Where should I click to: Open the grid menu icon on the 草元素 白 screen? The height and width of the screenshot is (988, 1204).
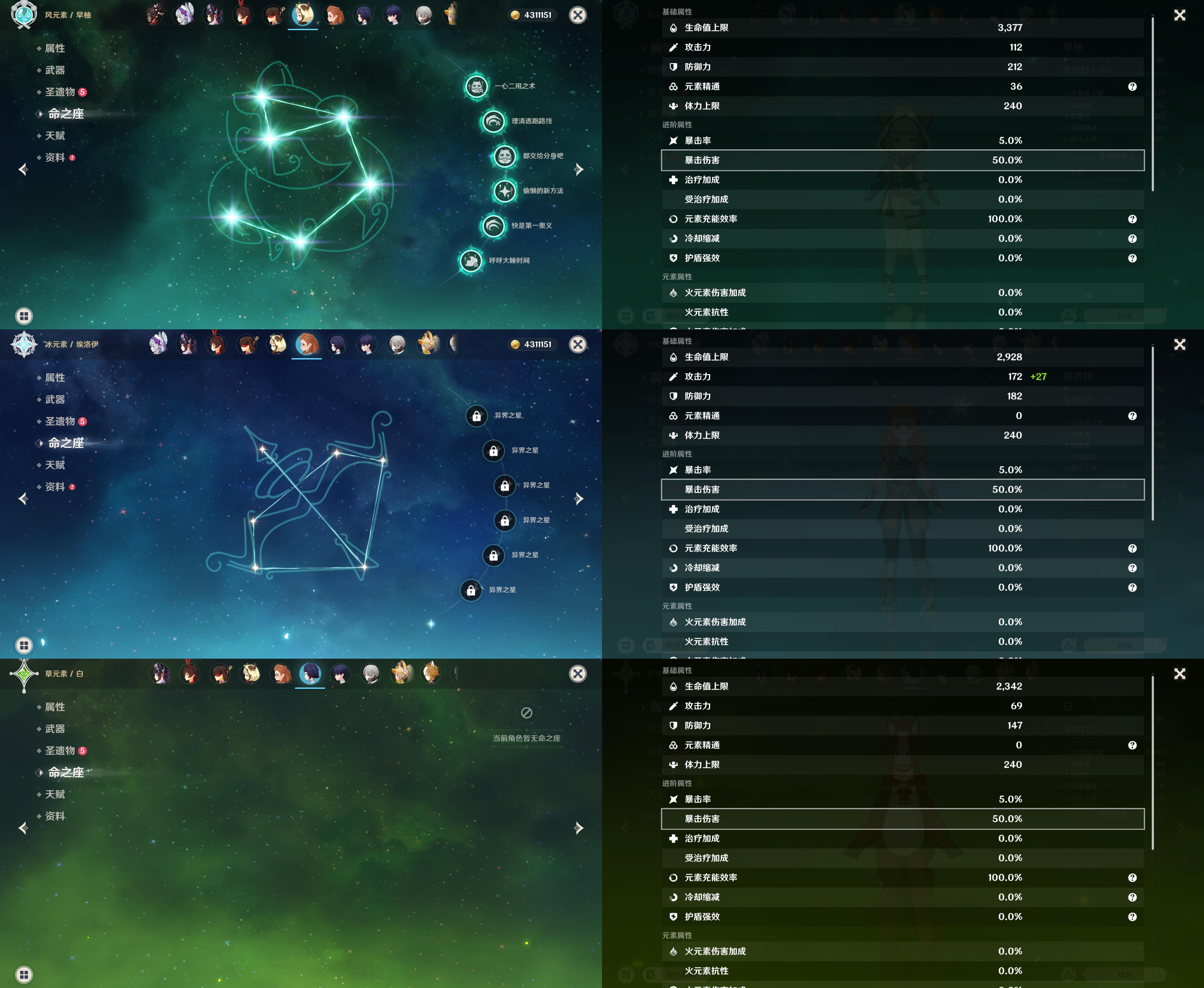tap(24, 974)
